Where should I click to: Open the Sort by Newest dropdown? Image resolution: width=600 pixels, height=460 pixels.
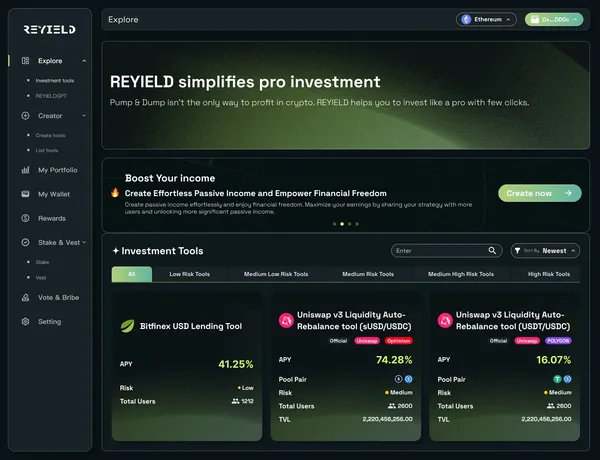[544, 251]
